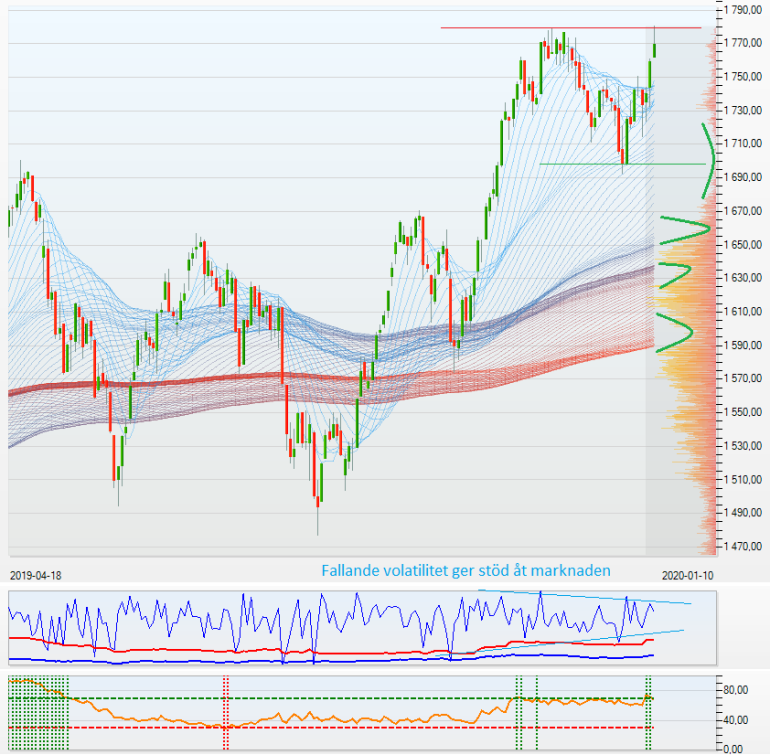Click the latest green candlestick near 1 770

(654, 50)
